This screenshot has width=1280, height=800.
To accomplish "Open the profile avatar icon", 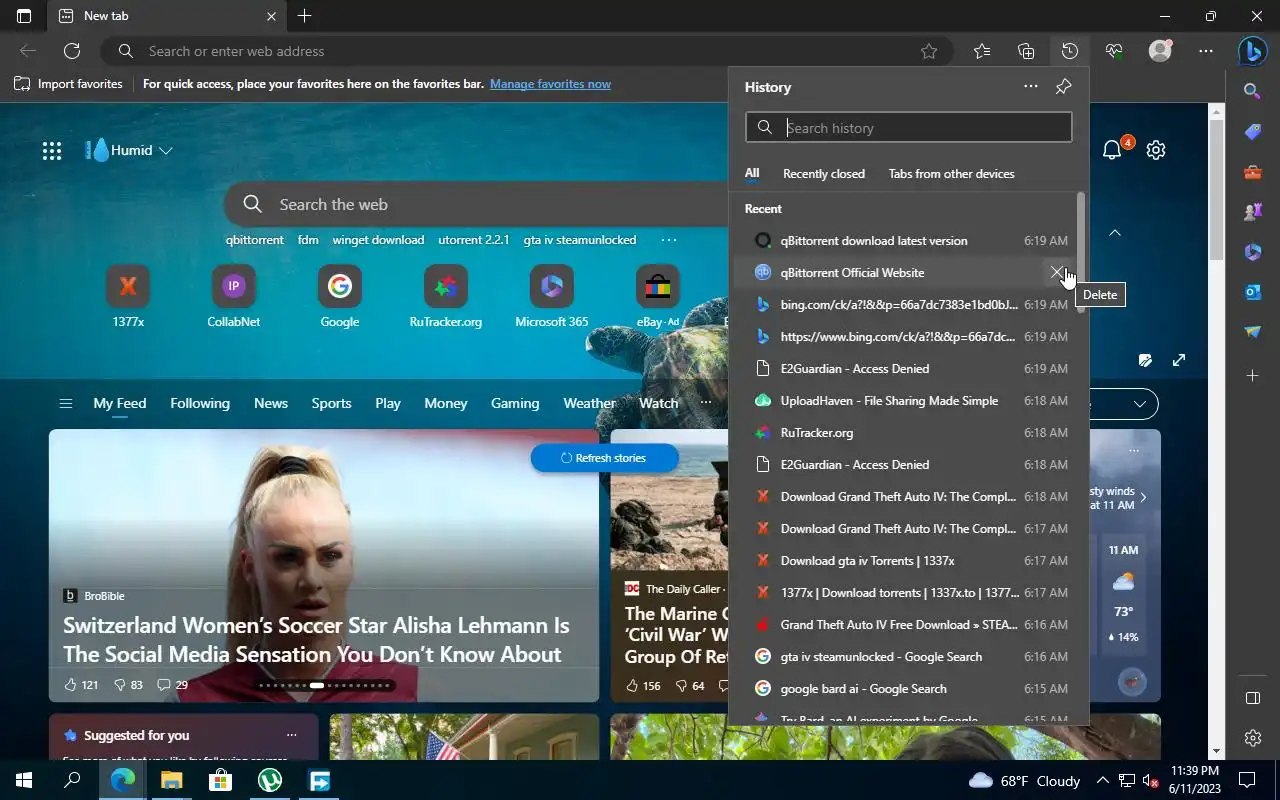I will coord(1160,51).
